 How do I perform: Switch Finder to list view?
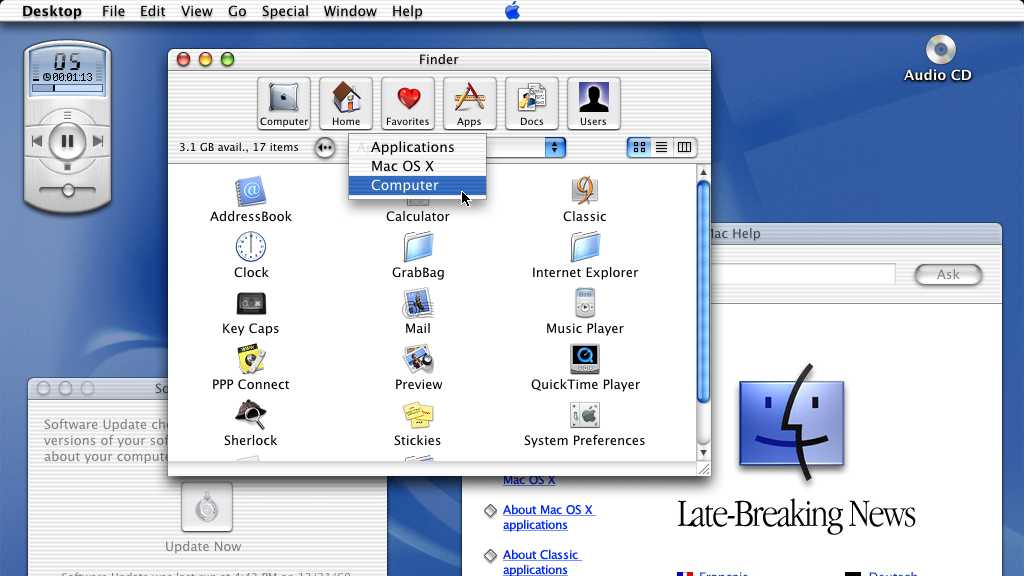point(662,148)
